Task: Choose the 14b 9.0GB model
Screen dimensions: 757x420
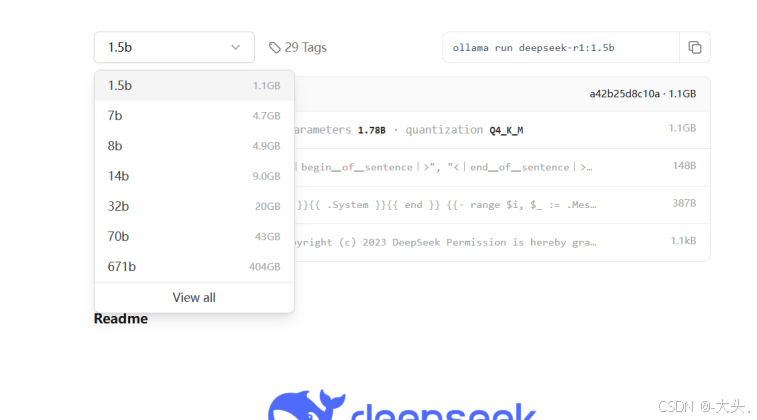Action: click(194, 176)
